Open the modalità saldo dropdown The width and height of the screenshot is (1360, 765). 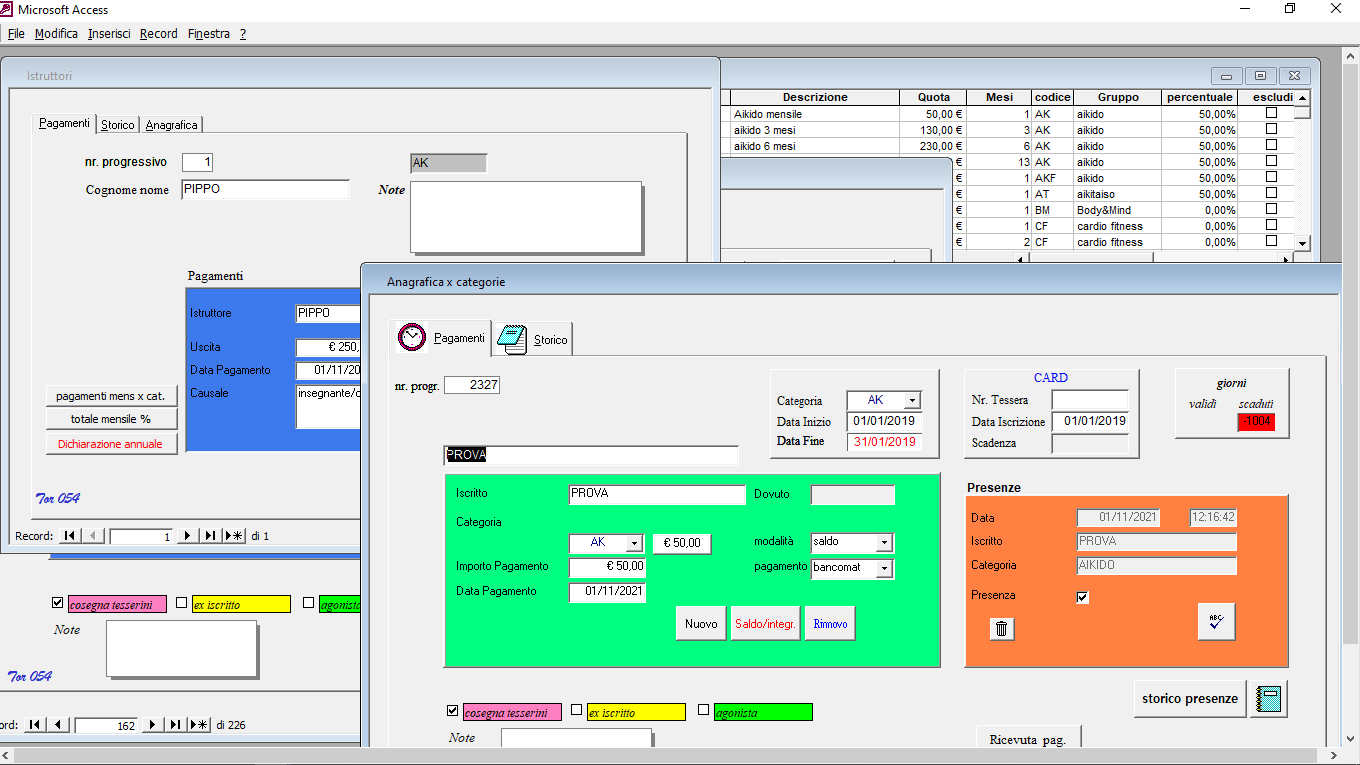pos(884,543)
